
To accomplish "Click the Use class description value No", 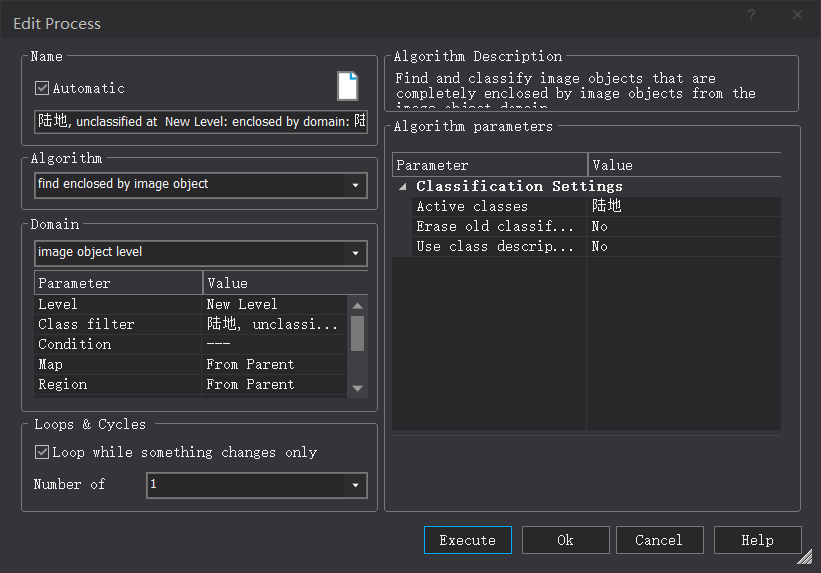I will point(683,246).
